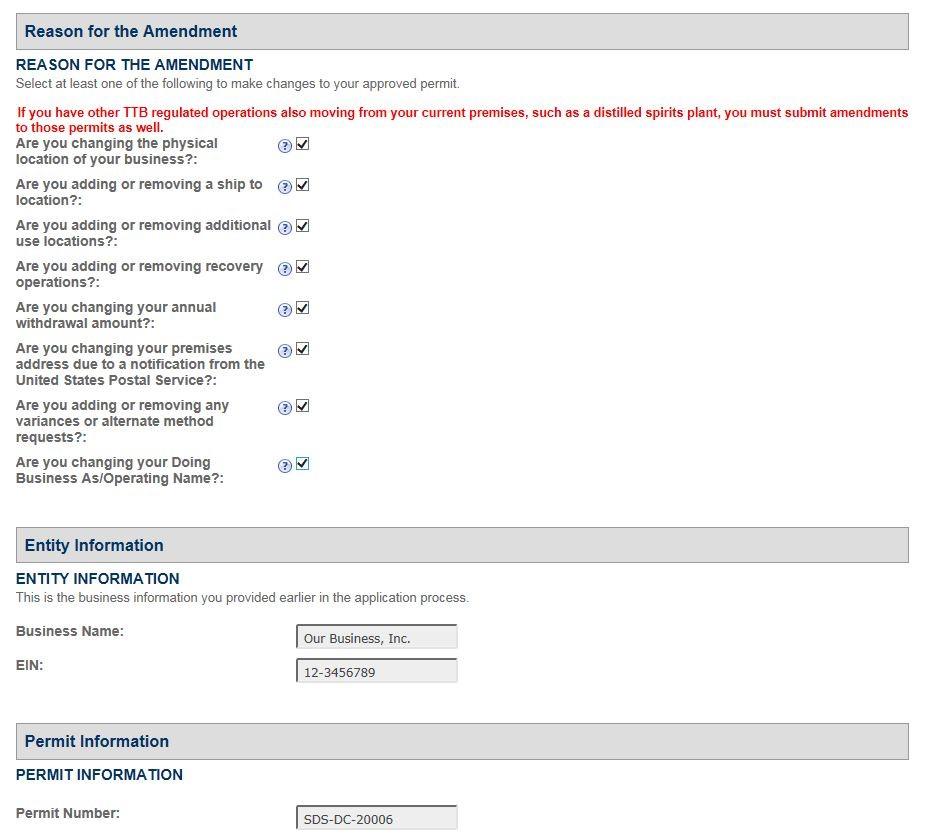Click the EIN field

(377, 672)
